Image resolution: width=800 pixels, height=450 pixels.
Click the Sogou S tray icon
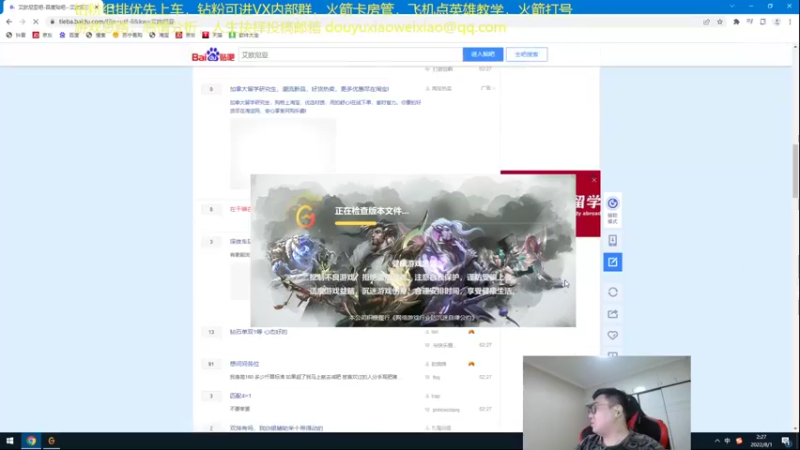pyautogui.click(x=739, y=441)
